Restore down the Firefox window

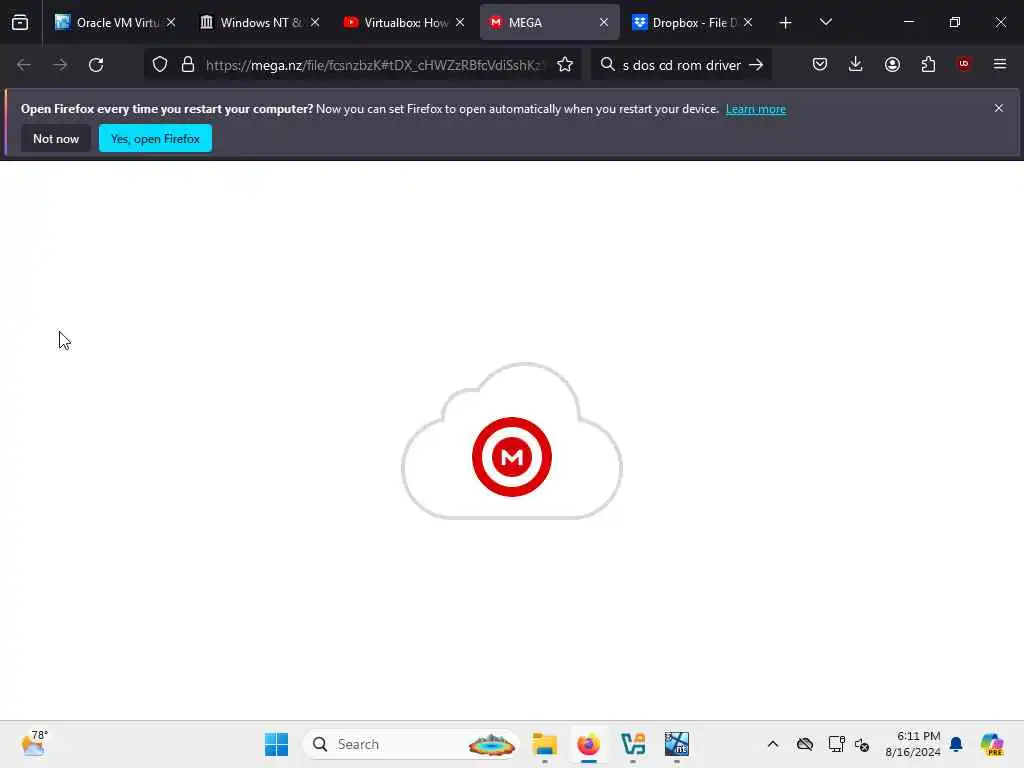pyautogui.click(x=955, y=22)
